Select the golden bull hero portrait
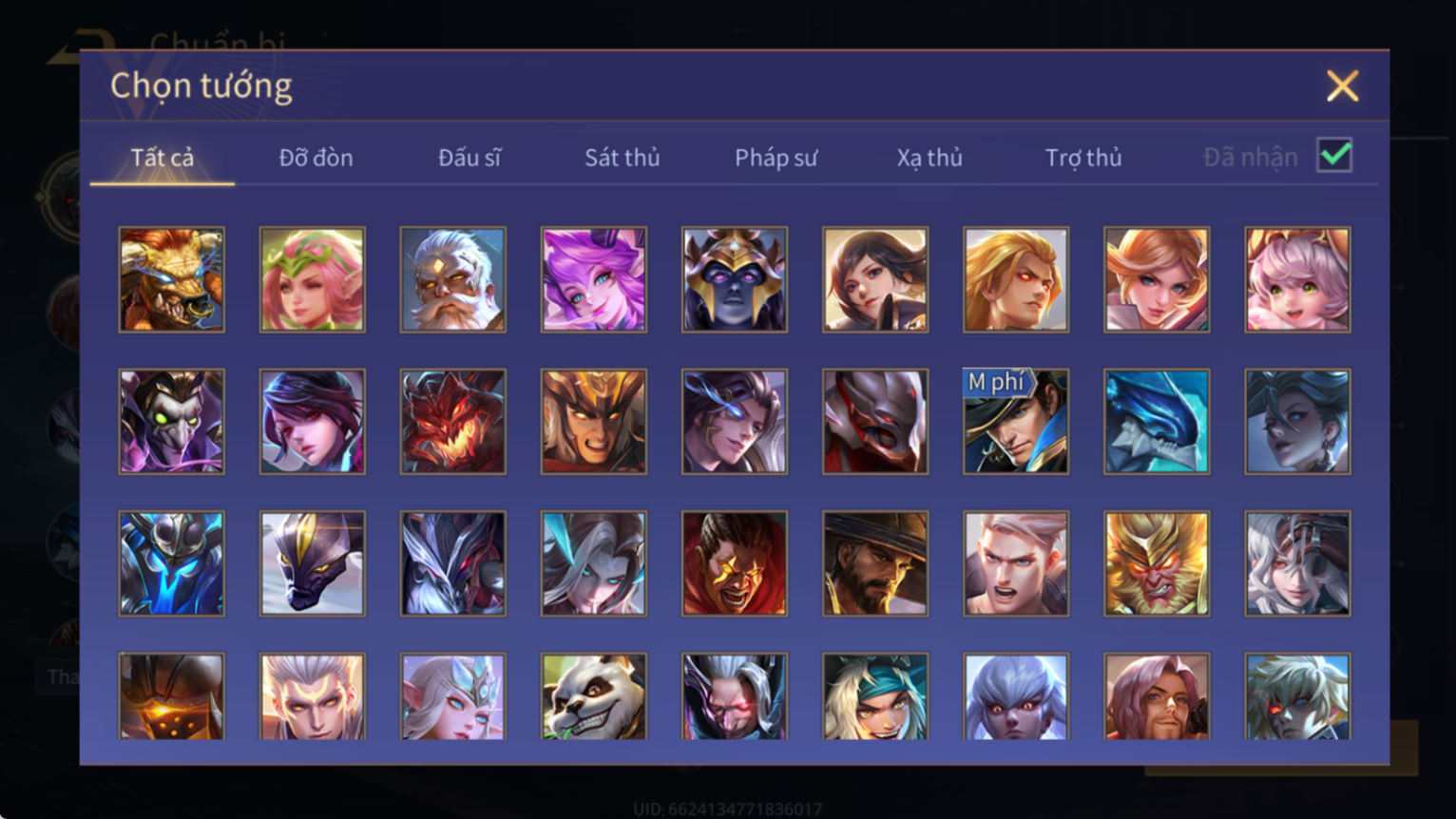 click(x=172, y=279)
